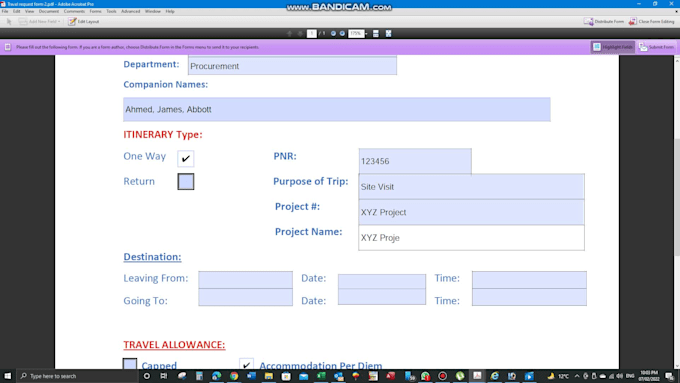Viewport: 680px width, 383px height.
Task: Click the scrolling page view icon
Action: [x=376, y=33]
